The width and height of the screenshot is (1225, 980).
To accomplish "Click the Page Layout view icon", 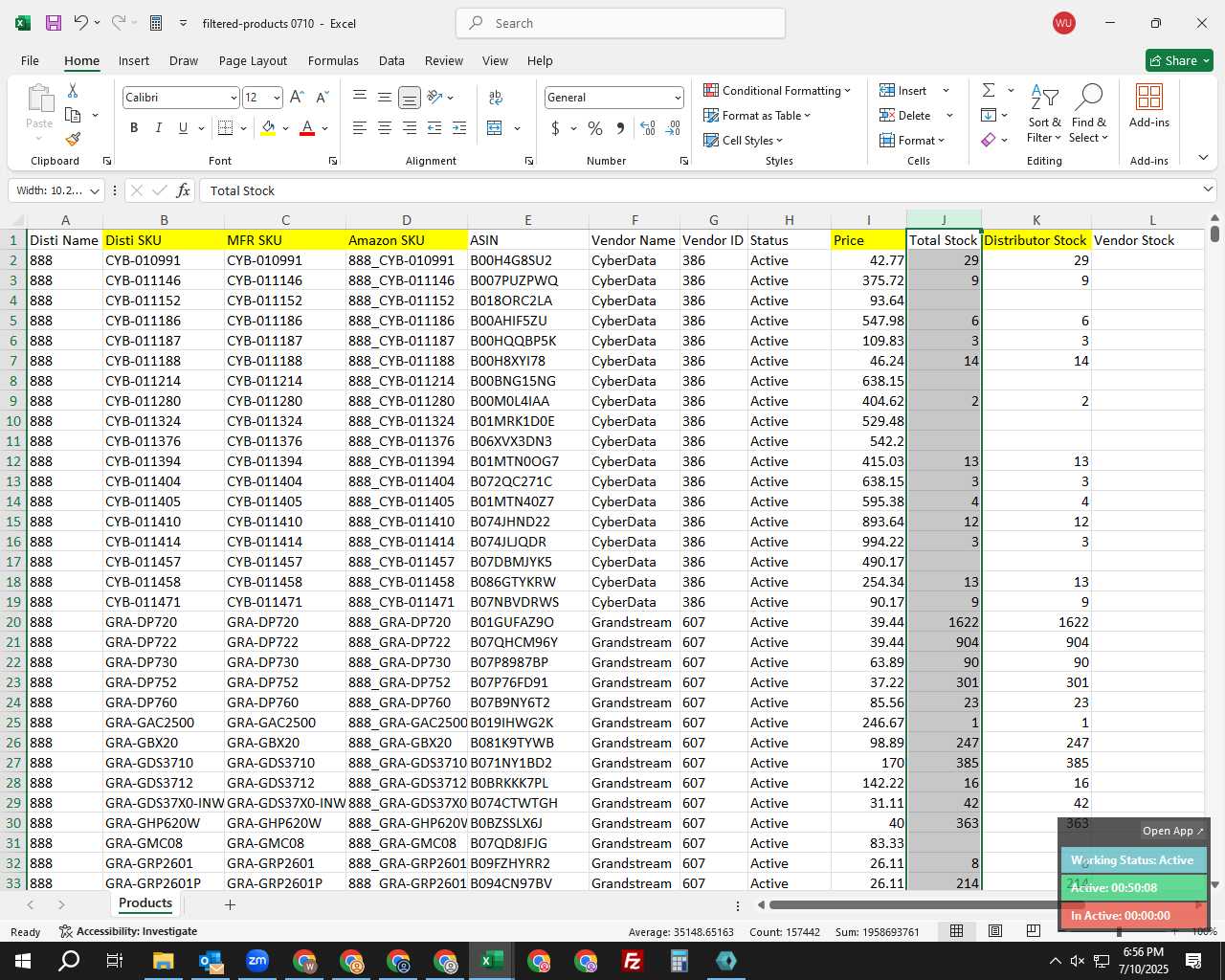I will 995,931.
